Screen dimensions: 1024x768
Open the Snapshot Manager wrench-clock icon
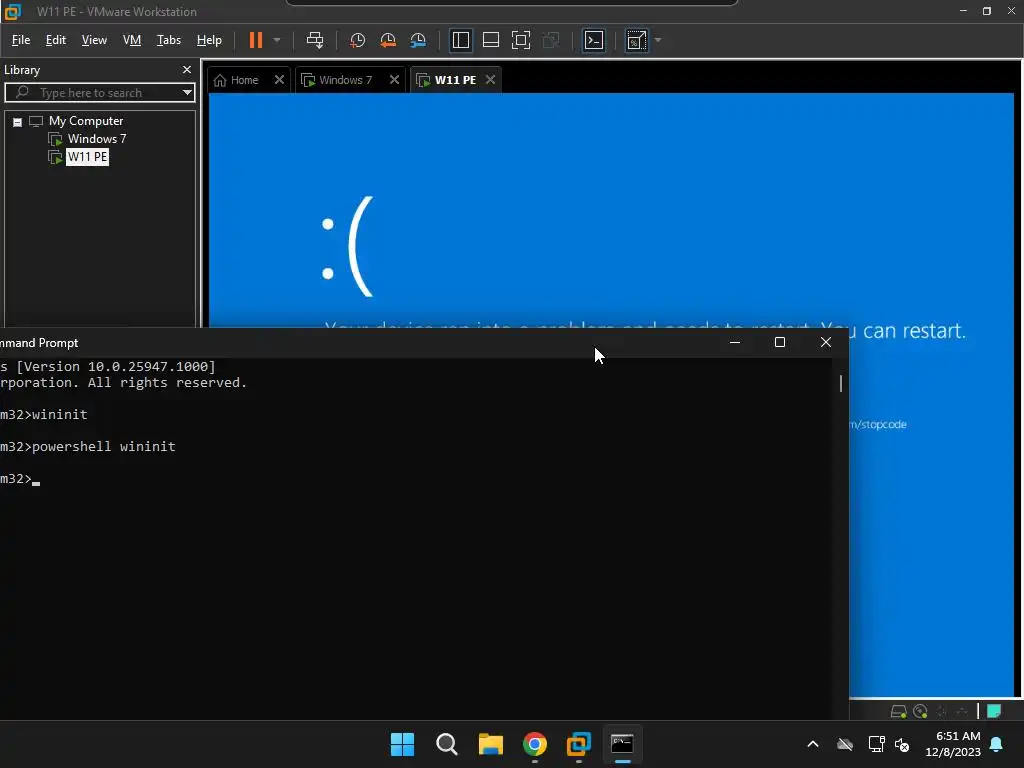pyautogui.click(x=418, y=40)
